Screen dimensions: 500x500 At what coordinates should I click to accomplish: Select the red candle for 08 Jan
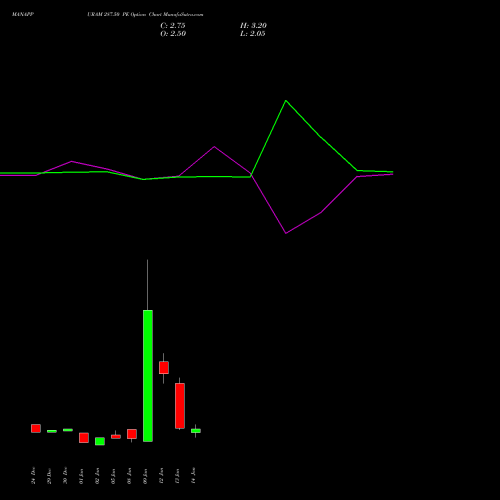tap(132, 434)
